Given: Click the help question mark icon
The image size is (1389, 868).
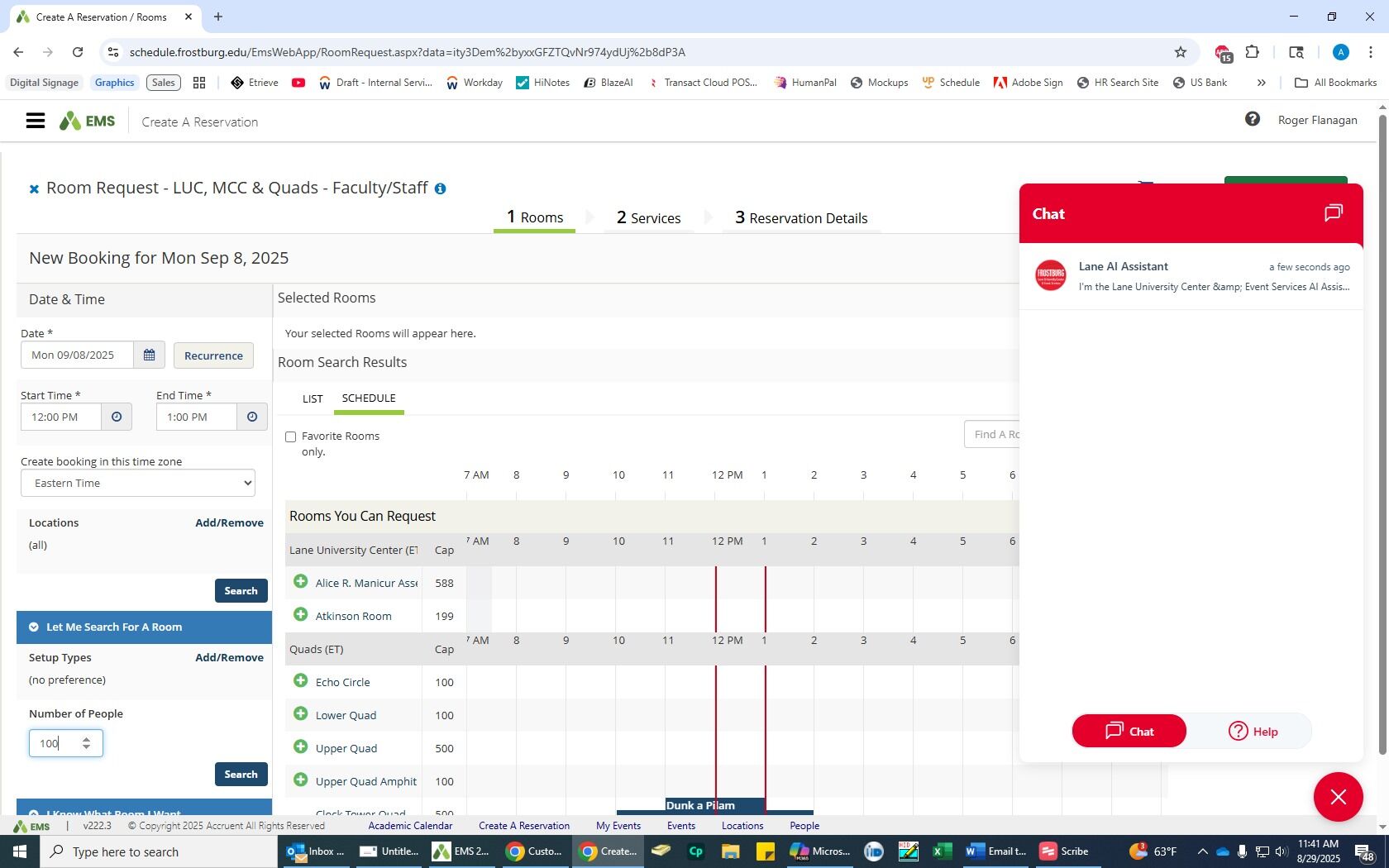Looking at the screenshot, I should tap(1252, 120).
